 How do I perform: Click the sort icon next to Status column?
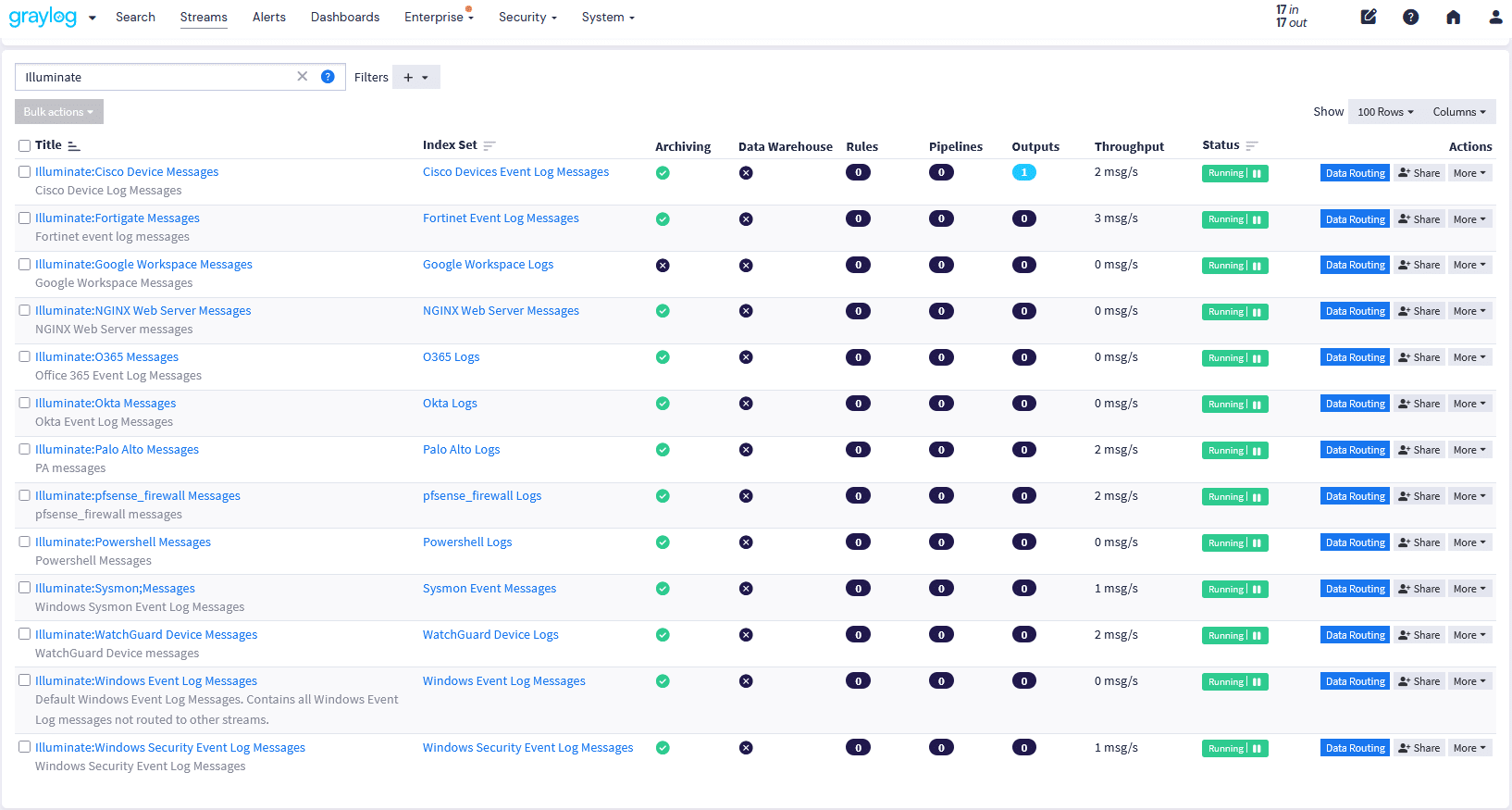click(x=1252, y=146)
